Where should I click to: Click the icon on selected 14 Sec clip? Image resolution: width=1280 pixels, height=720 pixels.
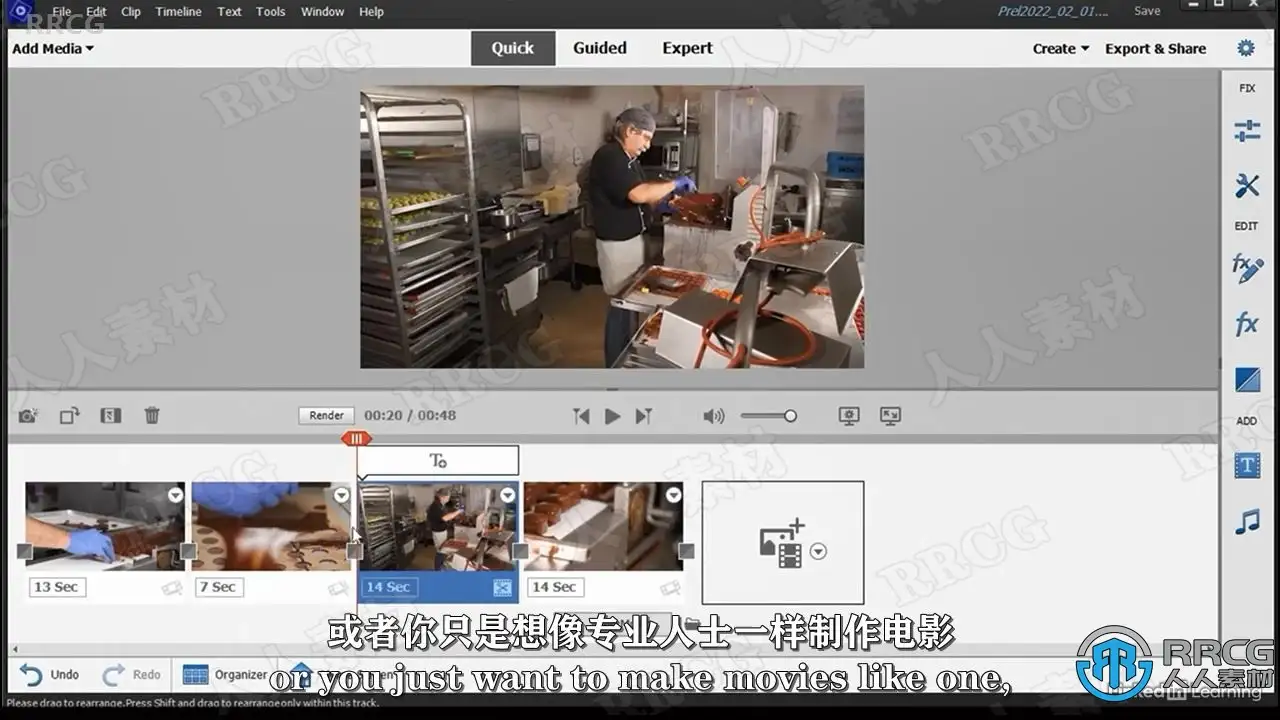pyautogui.click(x=502, y=588)
